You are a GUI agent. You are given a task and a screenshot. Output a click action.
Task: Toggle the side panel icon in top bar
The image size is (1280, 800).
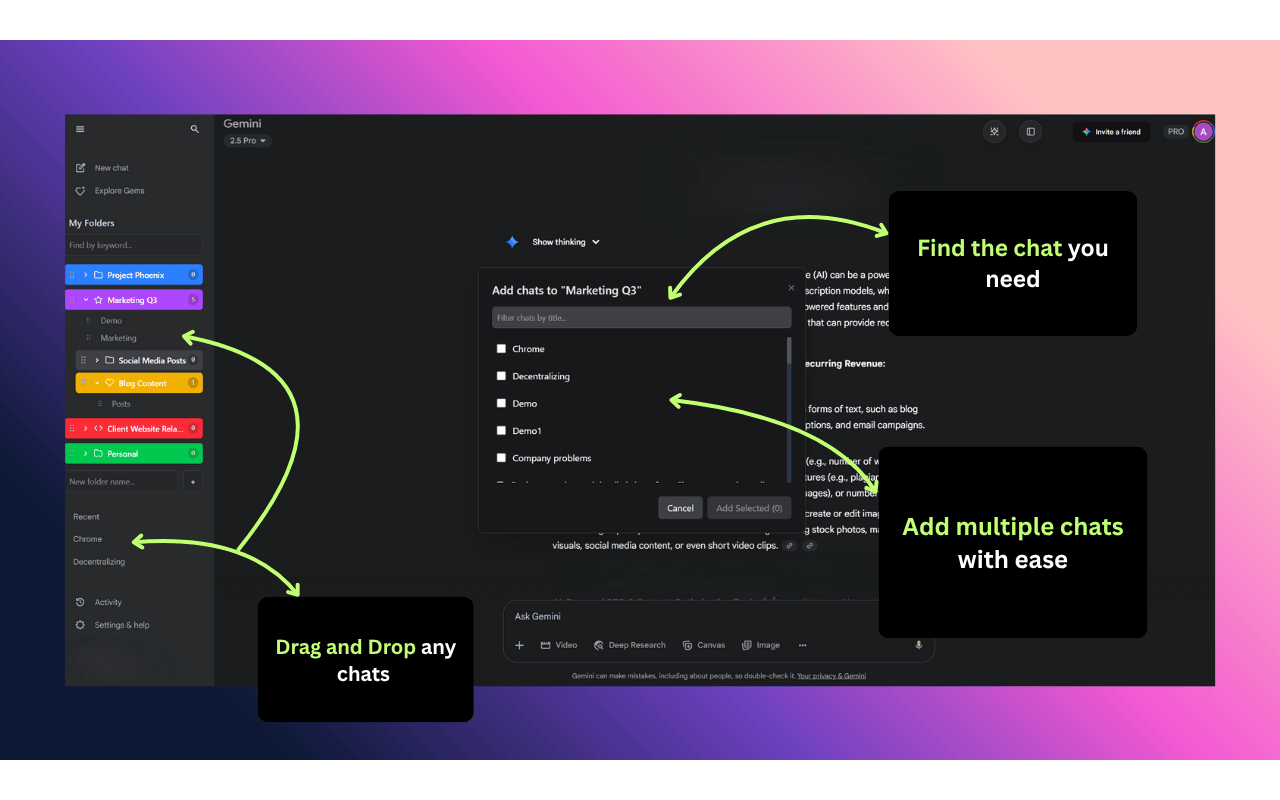click(x=1031, y=132)
